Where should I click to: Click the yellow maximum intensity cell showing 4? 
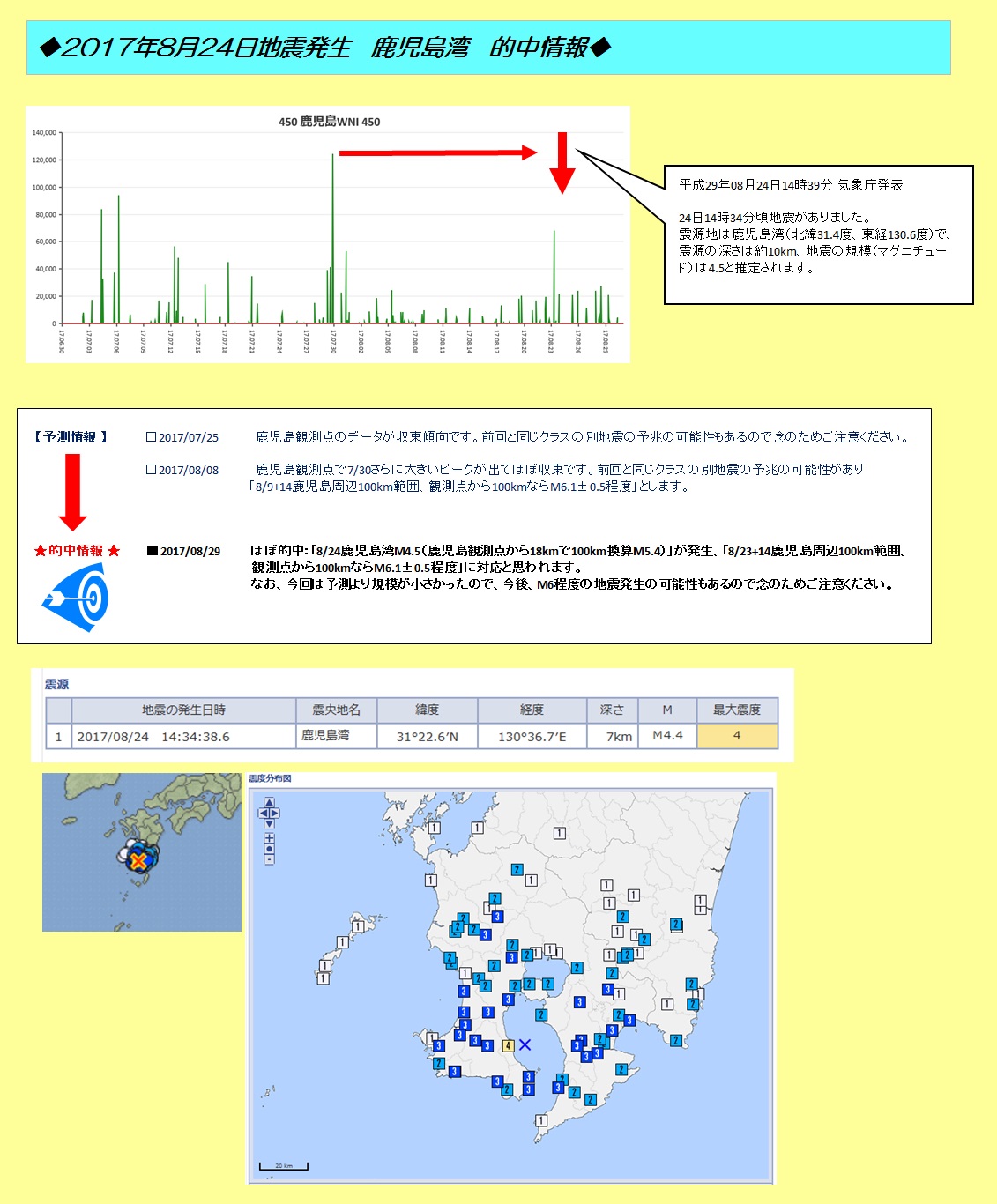737,736
